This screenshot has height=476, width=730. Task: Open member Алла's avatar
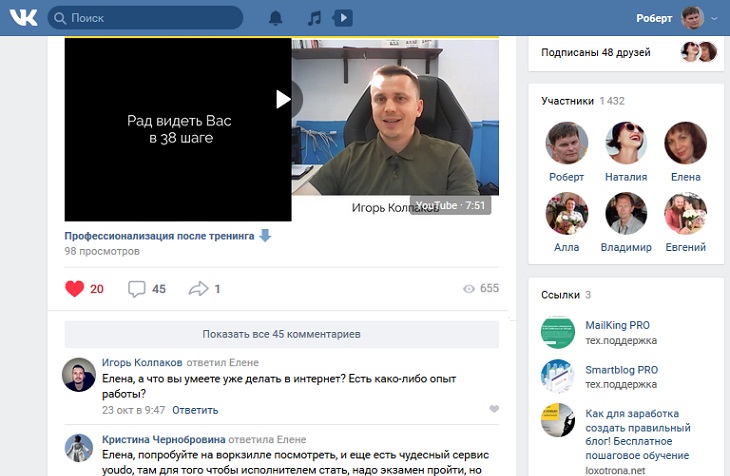[x=567, y=213]
